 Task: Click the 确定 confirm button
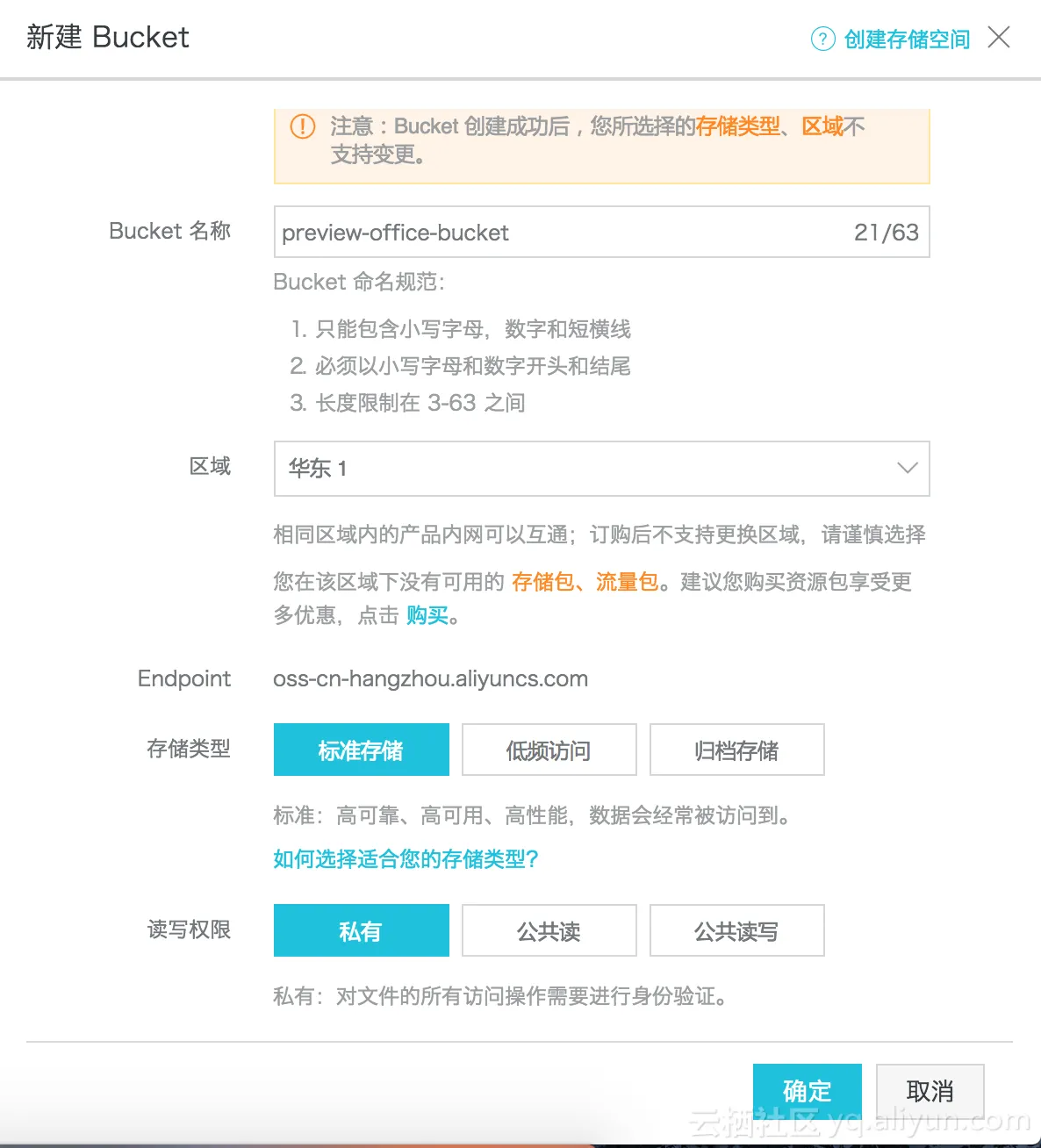click(x=807, y=1091)
